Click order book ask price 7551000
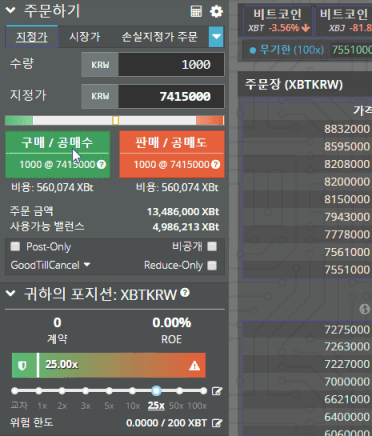The image size is (372, 436). coord(347,270)
